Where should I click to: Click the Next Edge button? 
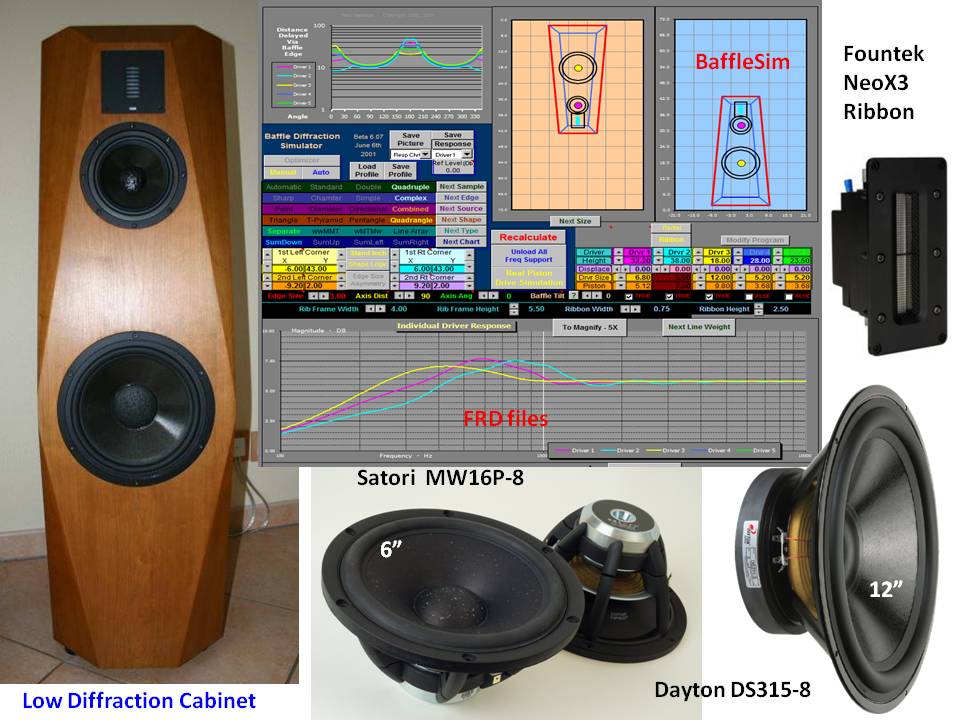click(461, 198)
